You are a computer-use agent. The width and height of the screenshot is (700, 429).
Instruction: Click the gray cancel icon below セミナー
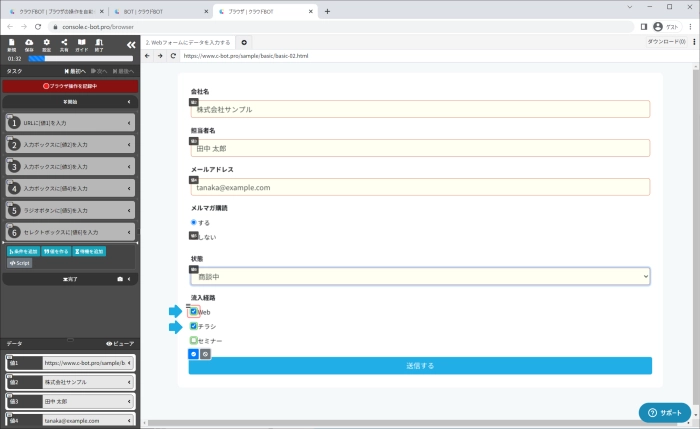pos(205,354)
